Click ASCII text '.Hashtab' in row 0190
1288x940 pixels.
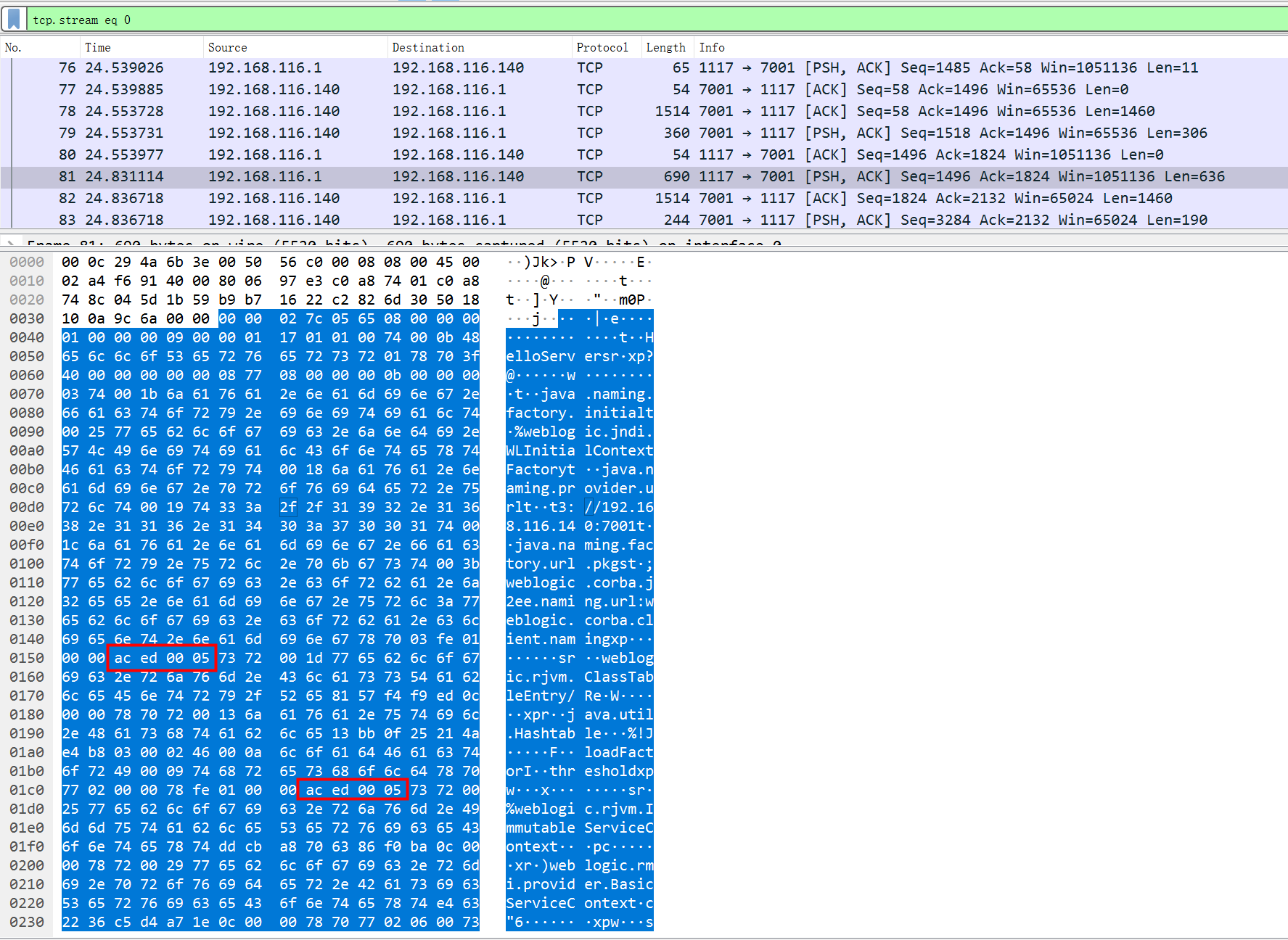[x=541, y=733]
